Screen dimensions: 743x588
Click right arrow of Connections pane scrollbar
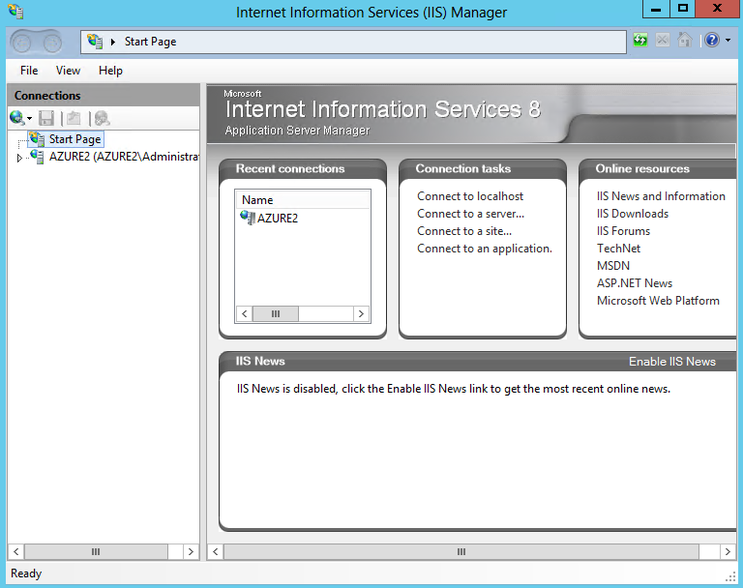coord(190,552)
